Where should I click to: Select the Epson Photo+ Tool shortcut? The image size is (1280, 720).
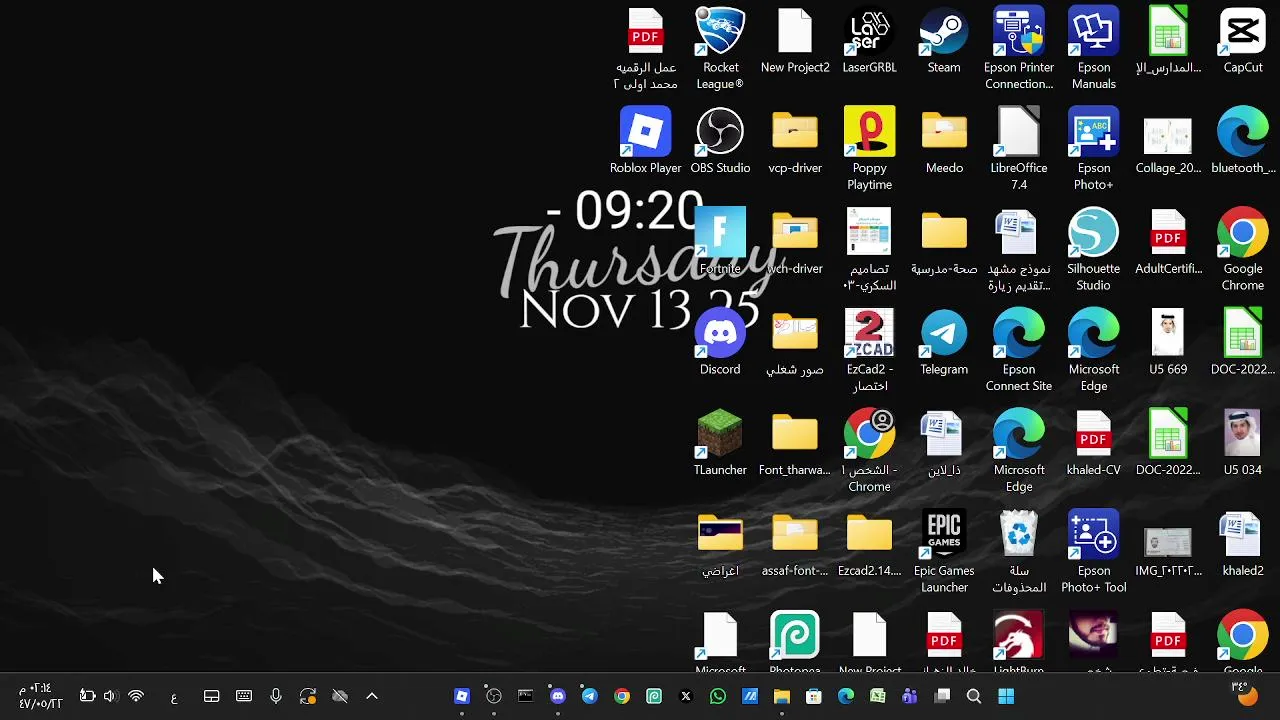1093,551
